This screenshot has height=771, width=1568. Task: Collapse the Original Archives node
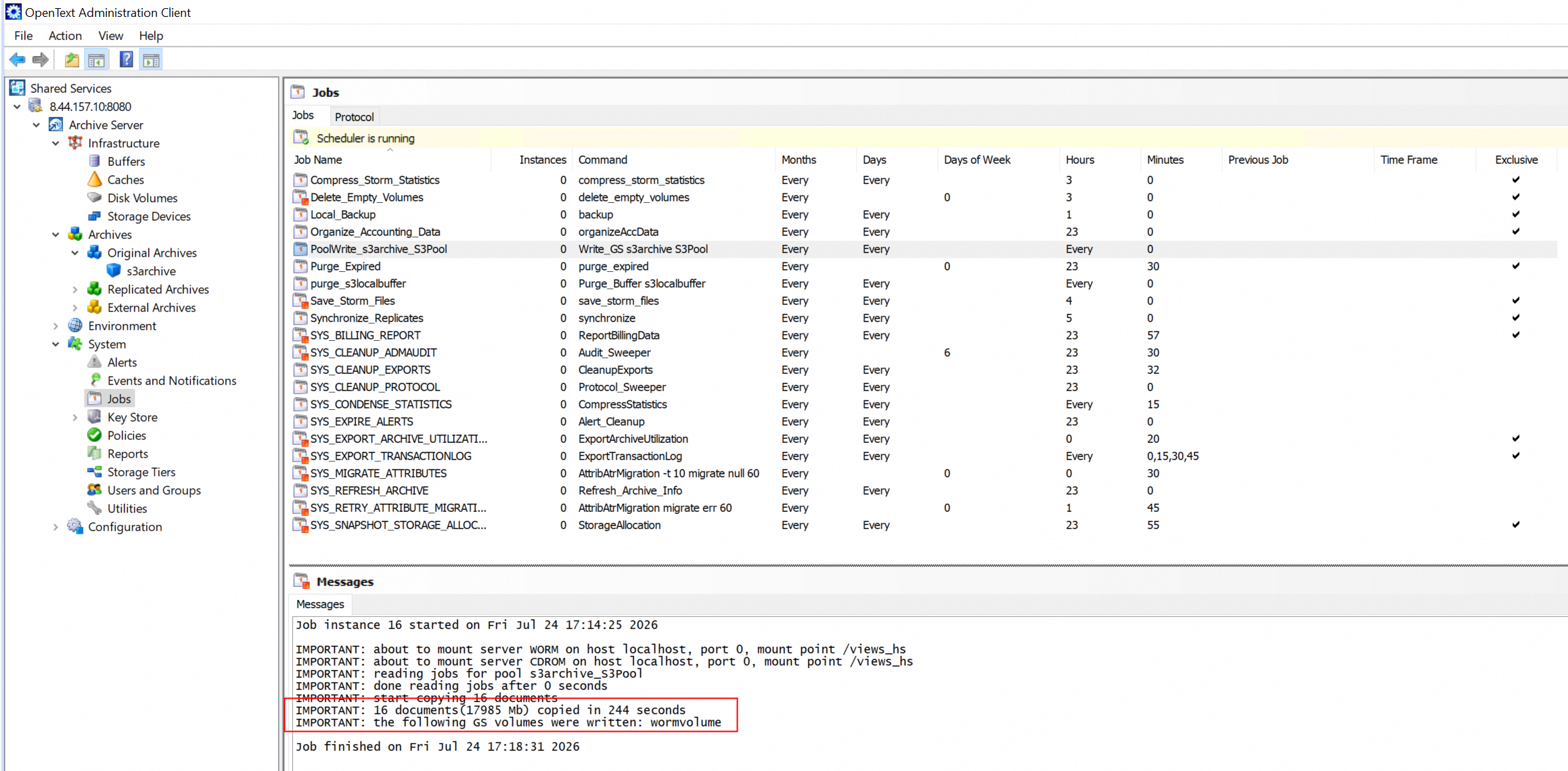pyautogui.click(x=75, y=253)
